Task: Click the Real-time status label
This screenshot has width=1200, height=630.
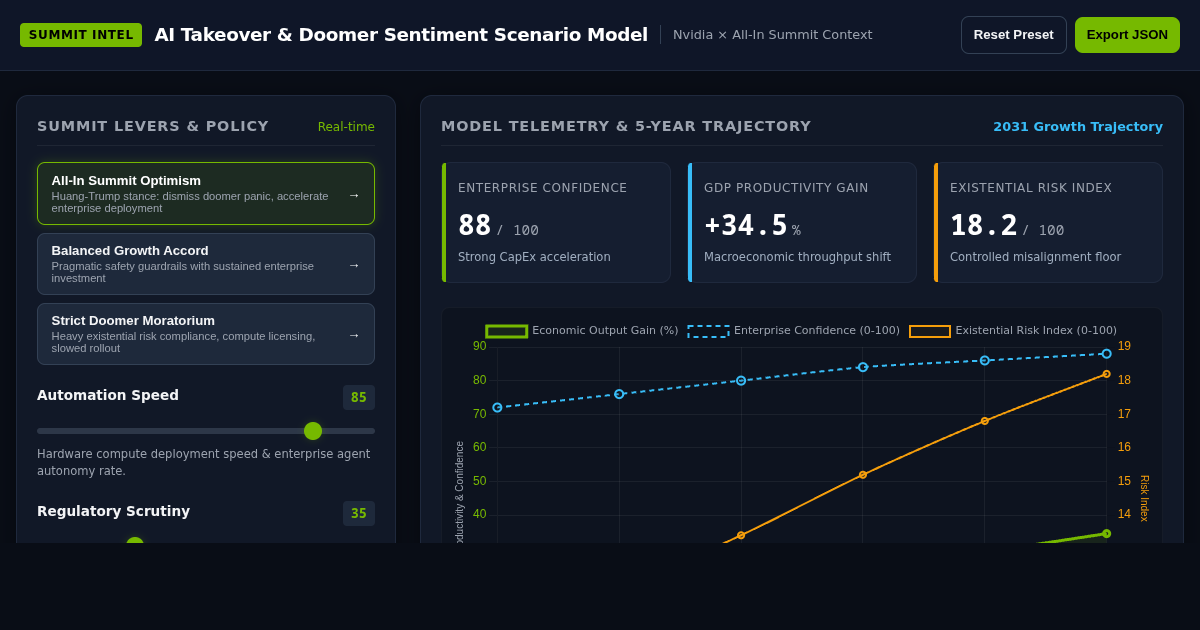Action: (346, 127)
